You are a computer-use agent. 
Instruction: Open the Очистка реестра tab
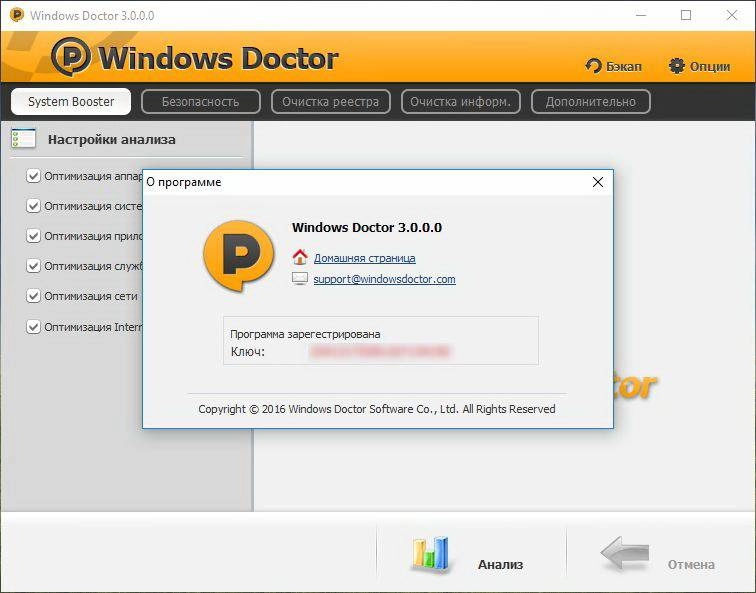tap(331, 102)
